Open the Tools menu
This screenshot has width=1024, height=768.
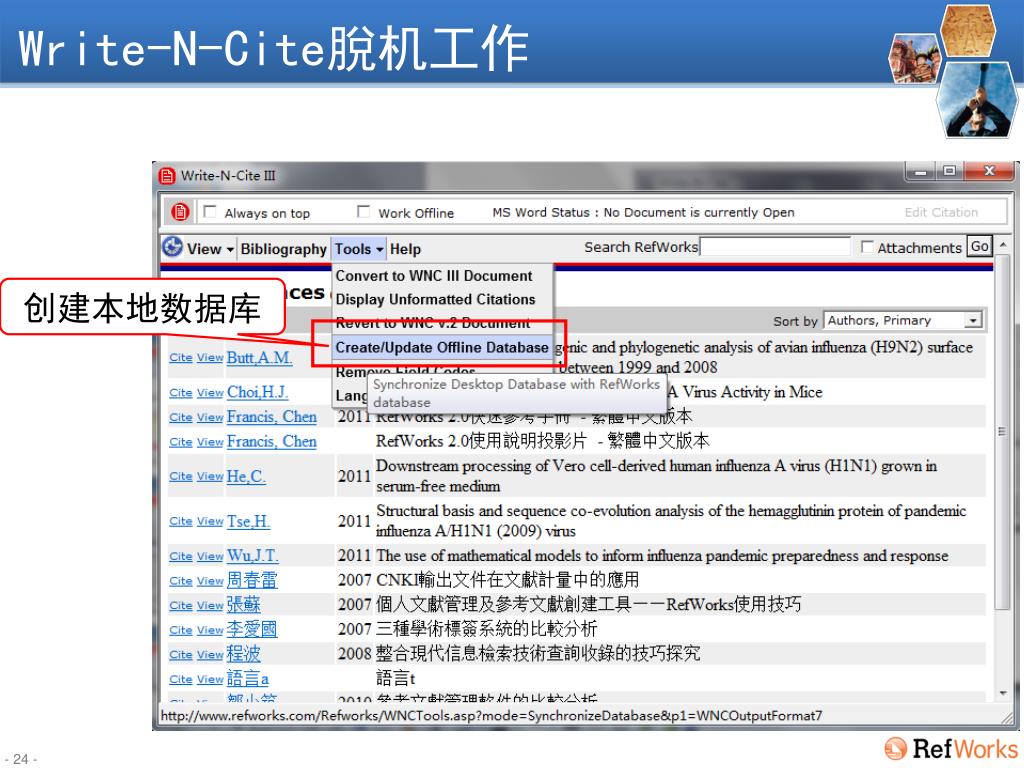coord(359,249)
